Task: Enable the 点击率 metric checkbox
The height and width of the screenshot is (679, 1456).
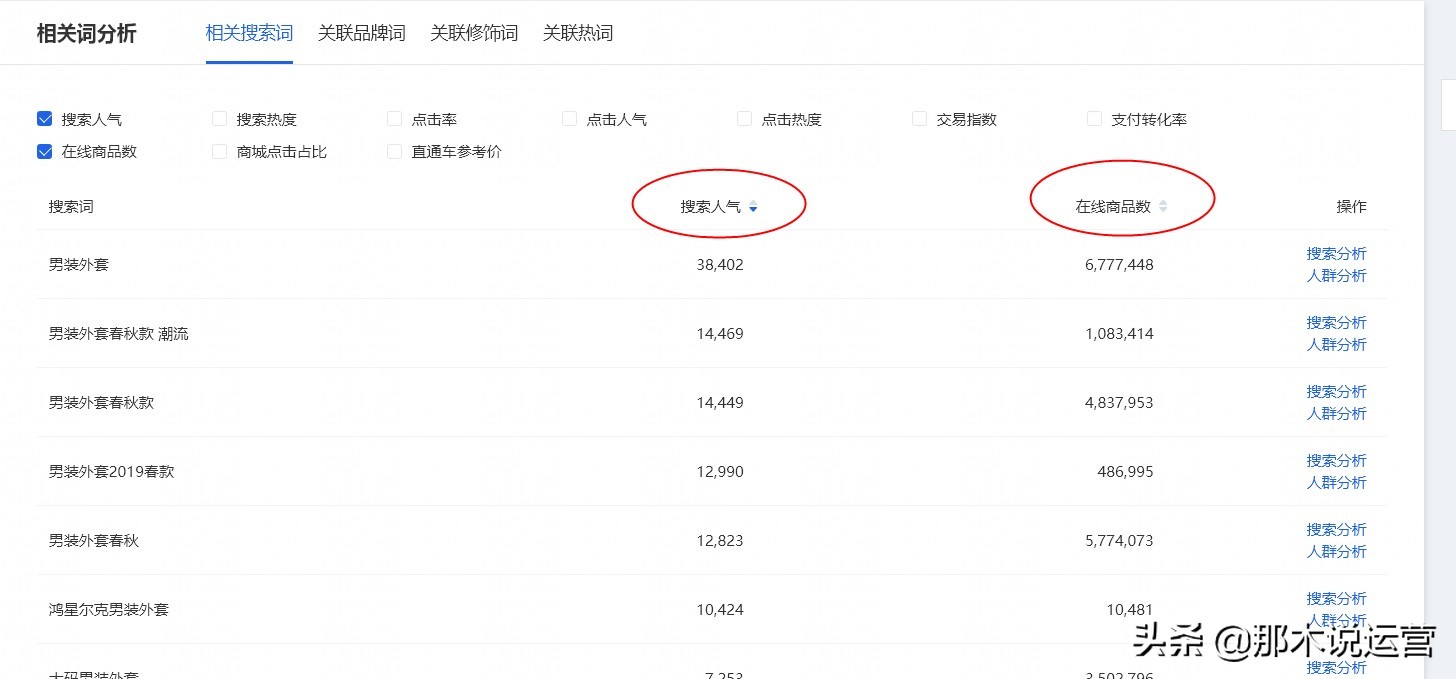Action: [x=393, y=118]
